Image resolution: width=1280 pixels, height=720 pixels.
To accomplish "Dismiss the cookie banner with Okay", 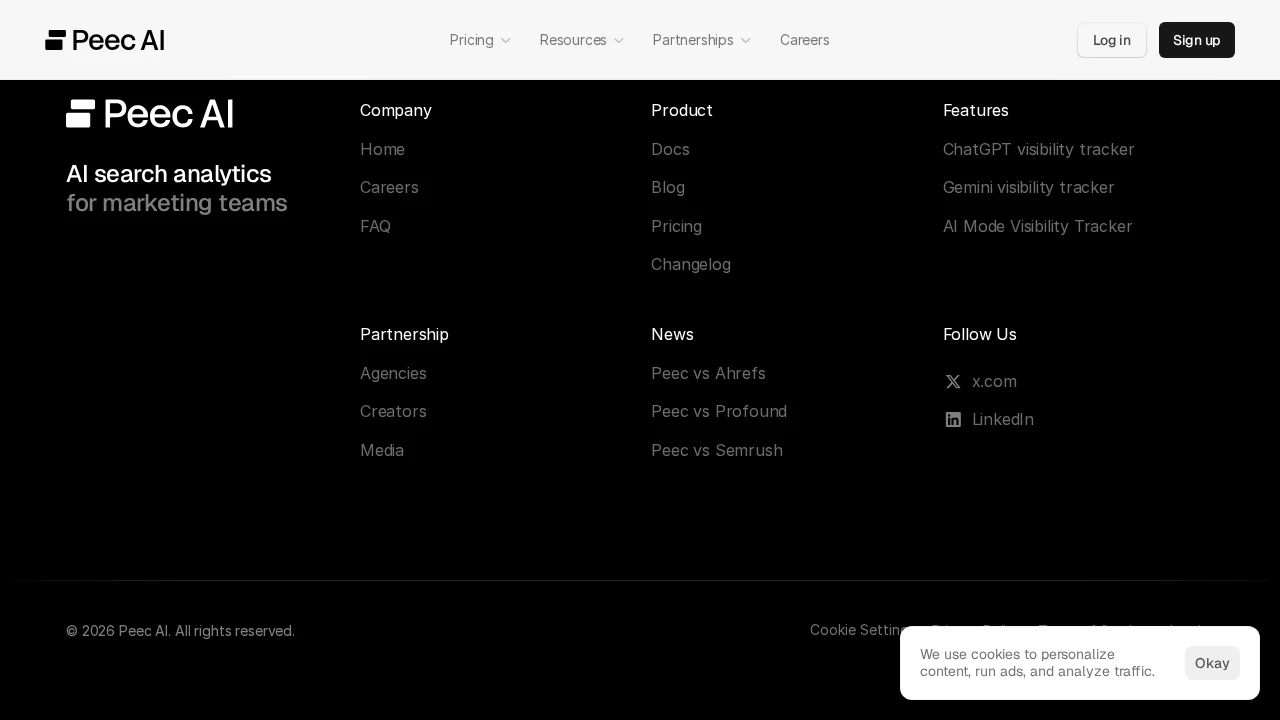I will click(1212, 663).
